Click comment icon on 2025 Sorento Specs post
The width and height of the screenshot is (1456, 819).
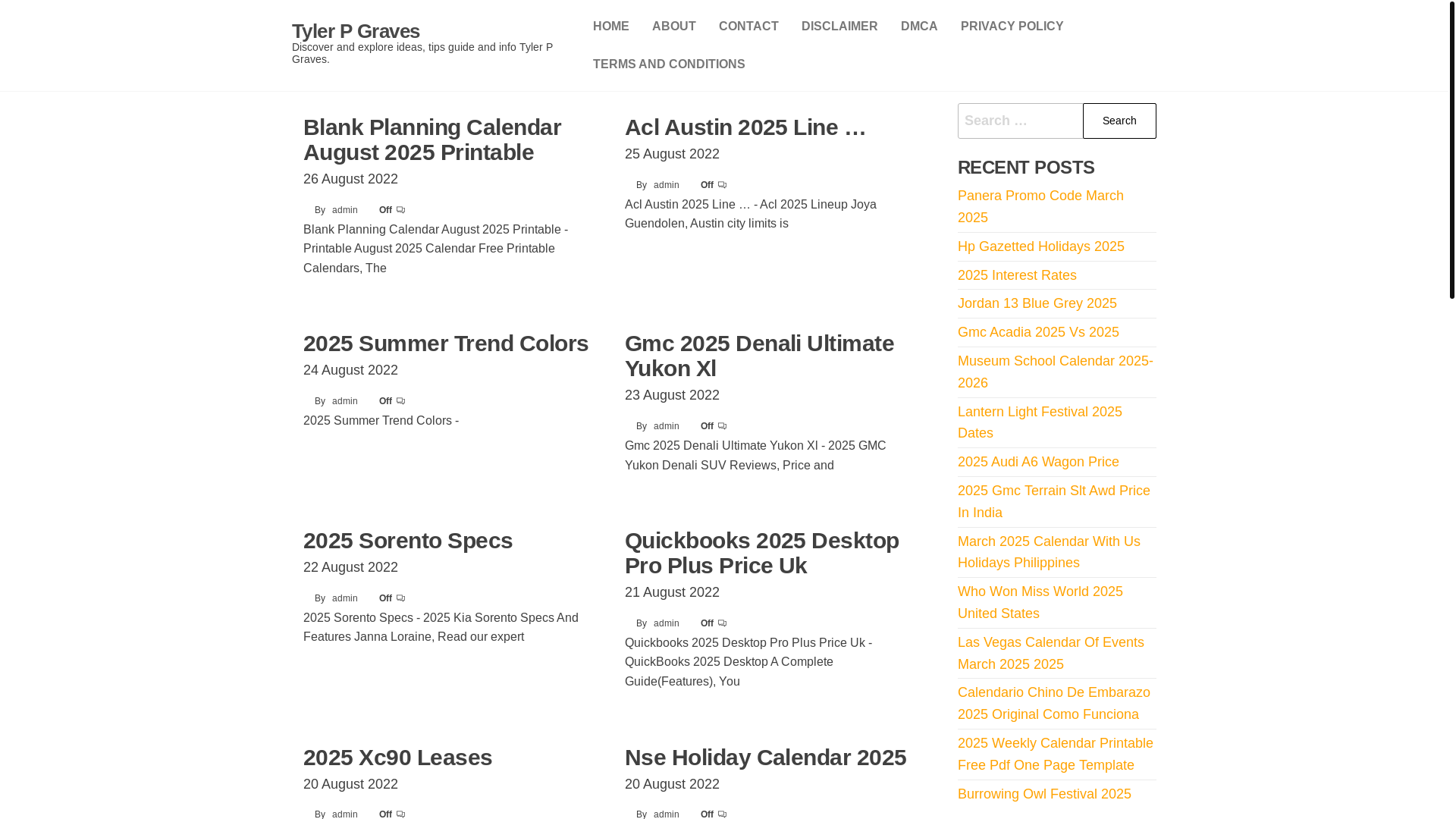coord(400,598)
